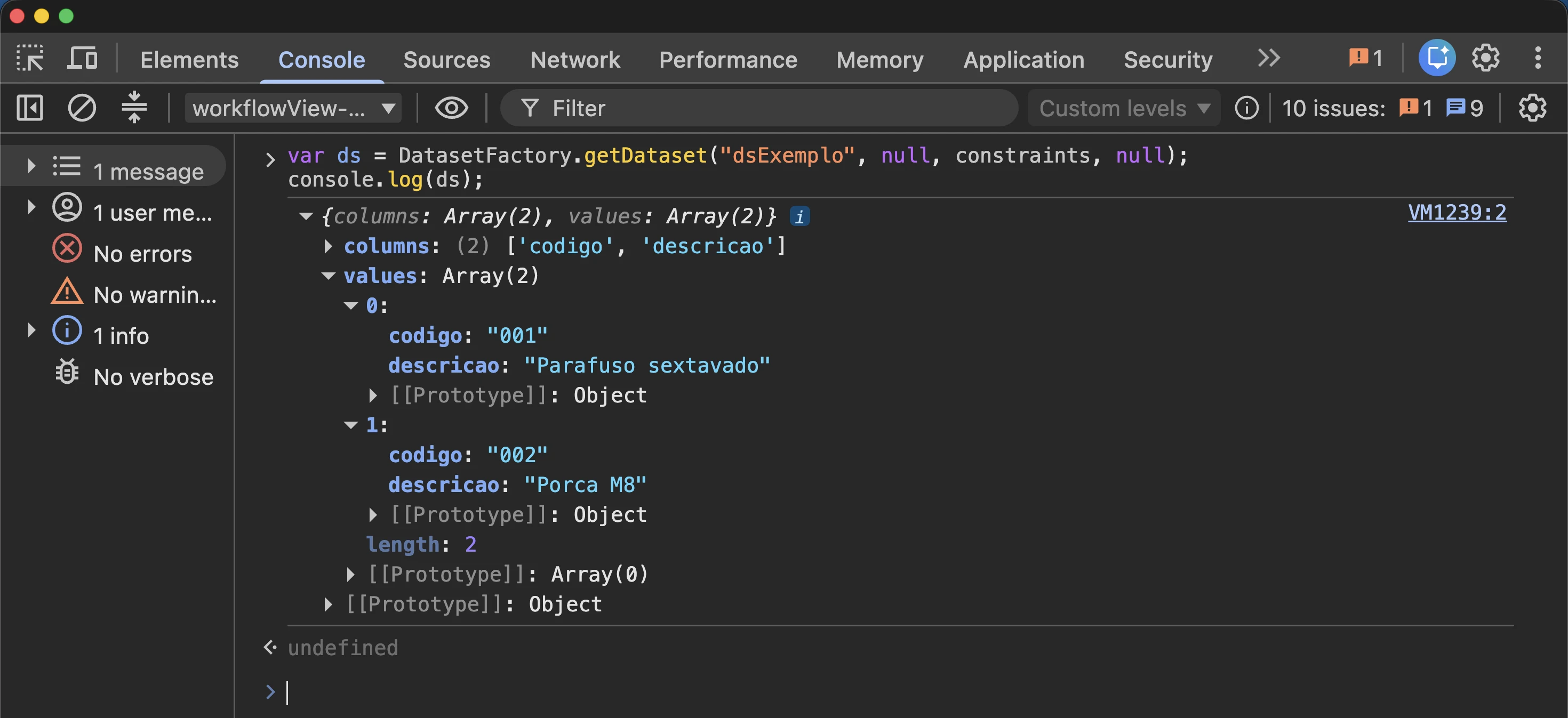Image resolution: width=1568 pixels, height=718 pixels.
Task: Click the collapse/compress arrows toolbar icon
Action: coord(134,107)
